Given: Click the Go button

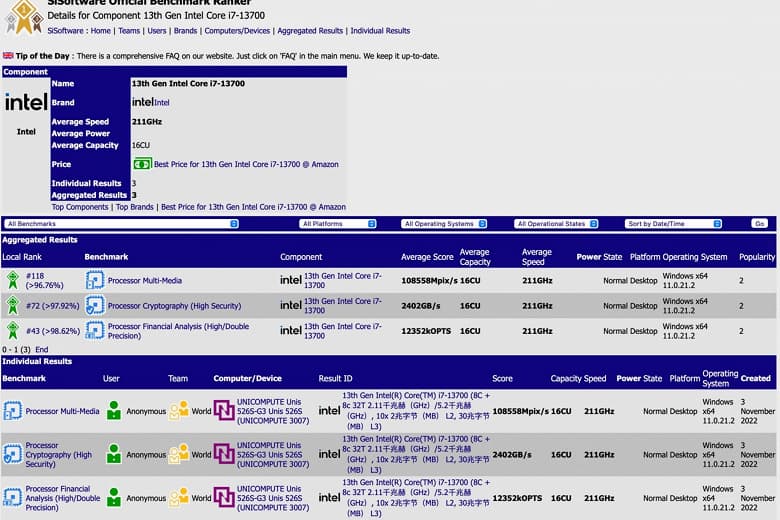Looking at the screenshot, I should [760, 224].
